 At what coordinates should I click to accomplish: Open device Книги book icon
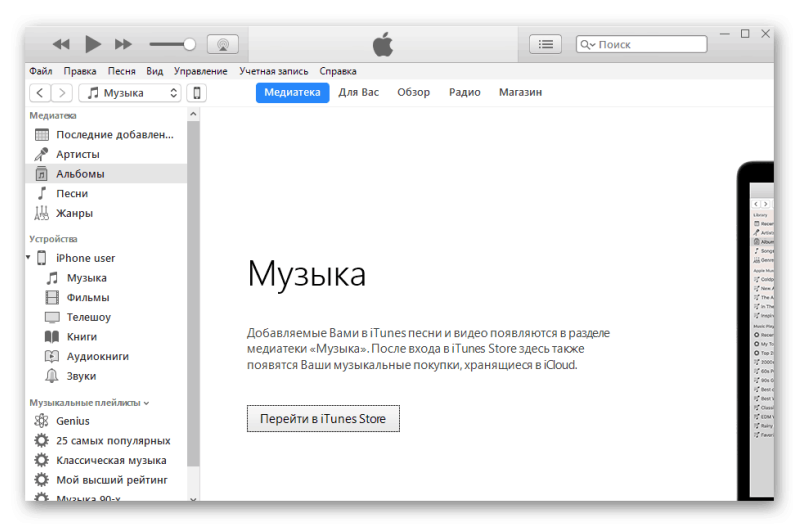click(x=52, y=337)
